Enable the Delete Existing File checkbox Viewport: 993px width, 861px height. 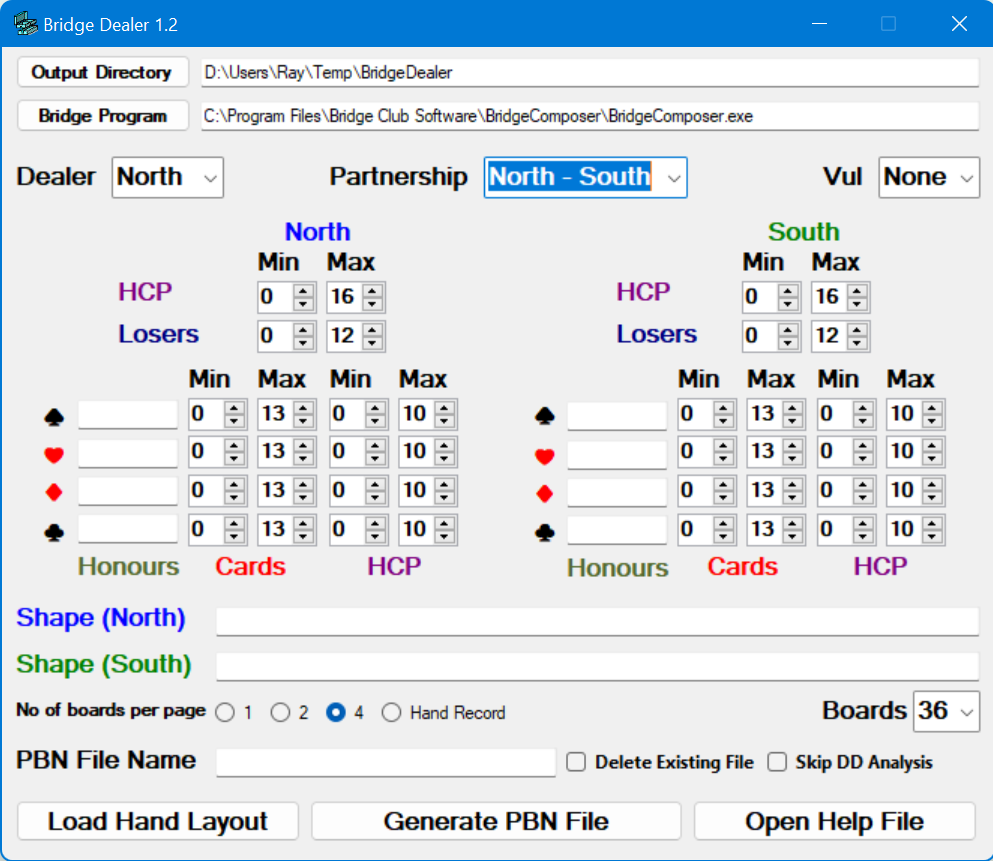click(576, 762)
